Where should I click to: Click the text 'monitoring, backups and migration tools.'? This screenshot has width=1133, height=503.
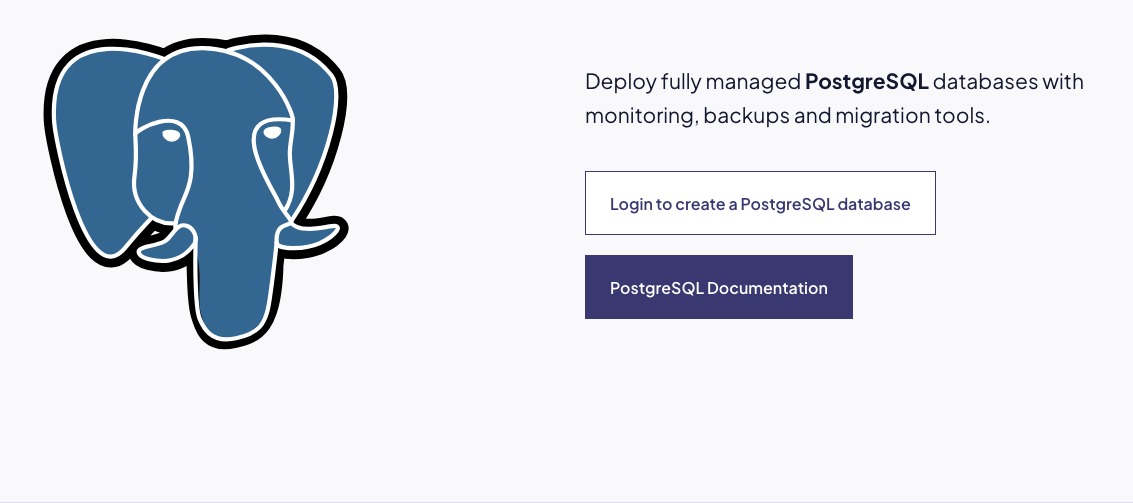(x=787, y=116)
